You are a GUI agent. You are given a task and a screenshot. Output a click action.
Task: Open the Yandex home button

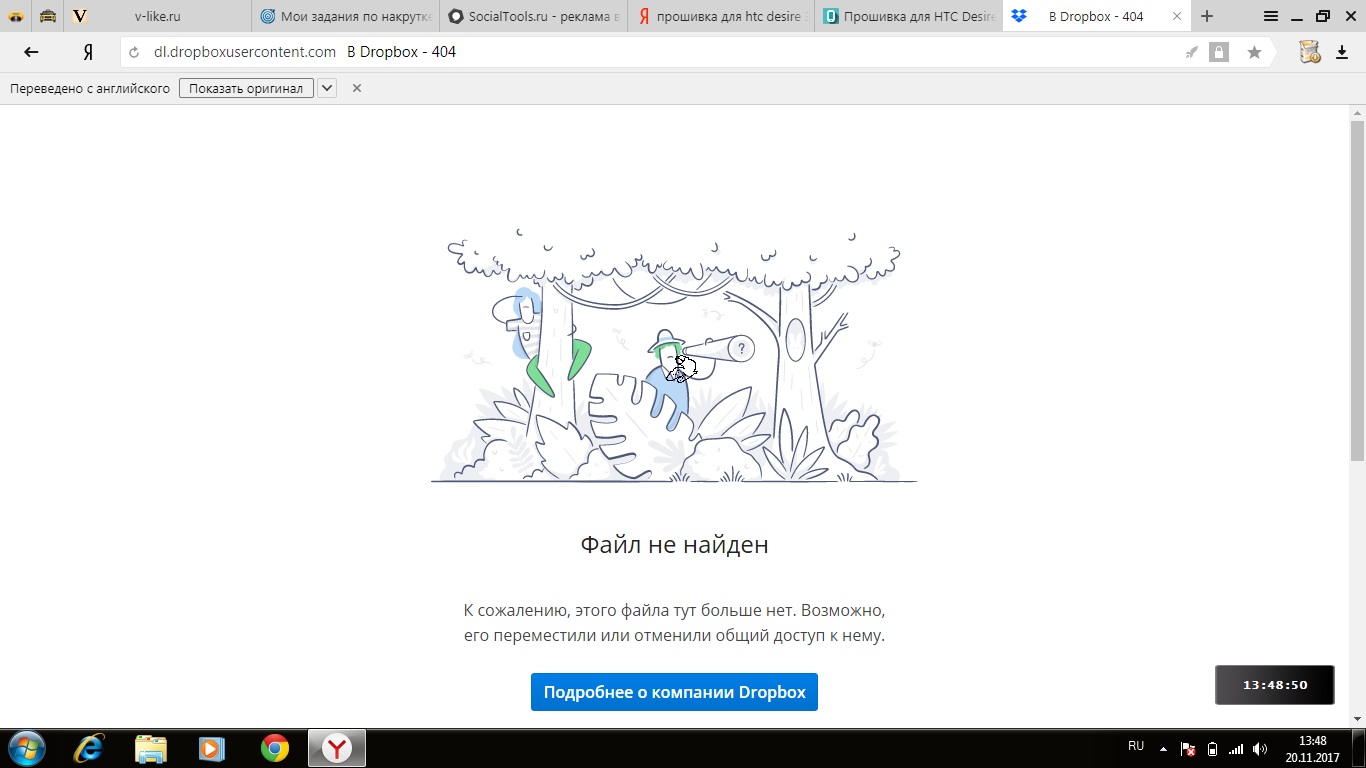tap(88, 52)
